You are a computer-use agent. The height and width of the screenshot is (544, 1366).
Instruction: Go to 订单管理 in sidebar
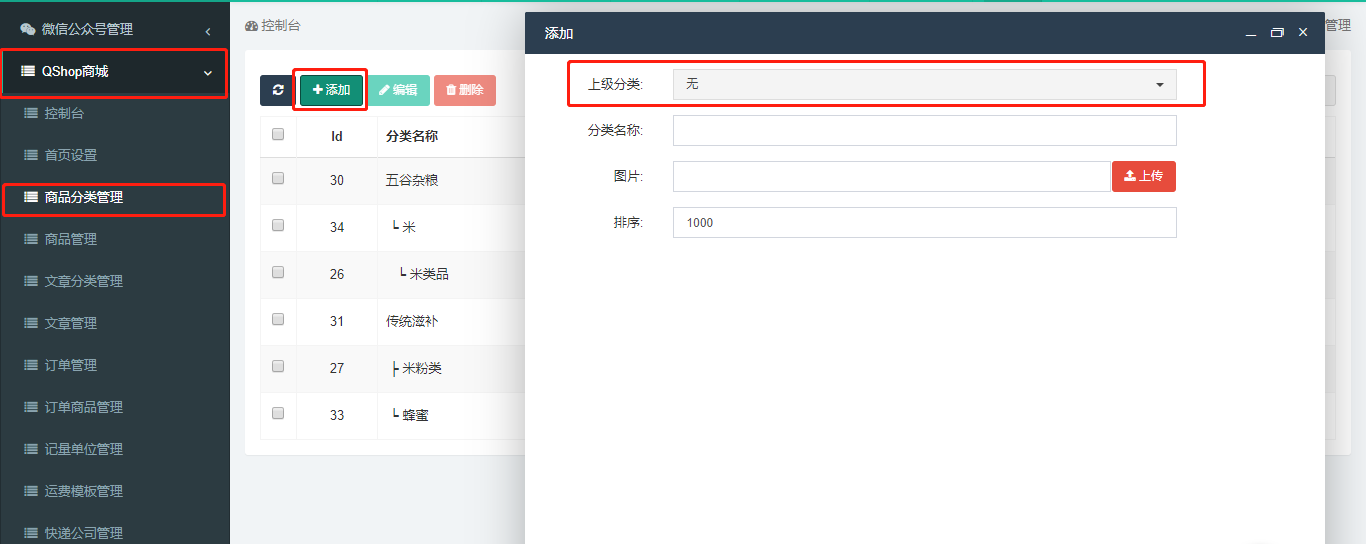pos(70,365)
